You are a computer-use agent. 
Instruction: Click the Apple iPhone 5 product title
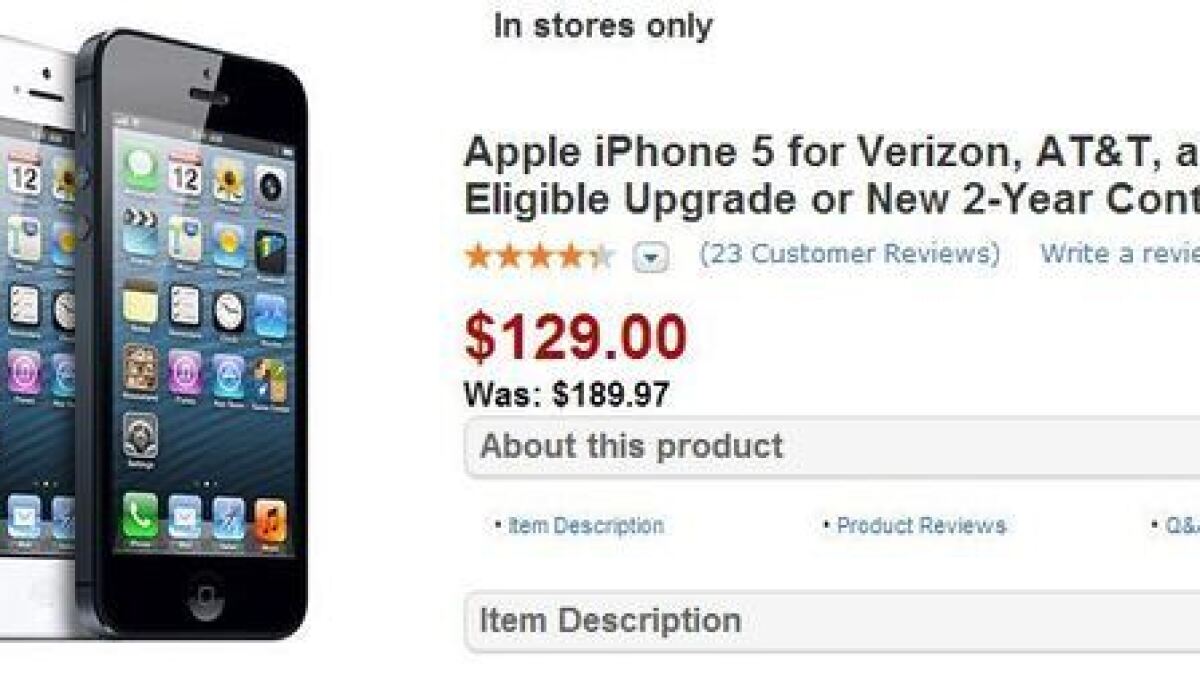coord(832,176)
